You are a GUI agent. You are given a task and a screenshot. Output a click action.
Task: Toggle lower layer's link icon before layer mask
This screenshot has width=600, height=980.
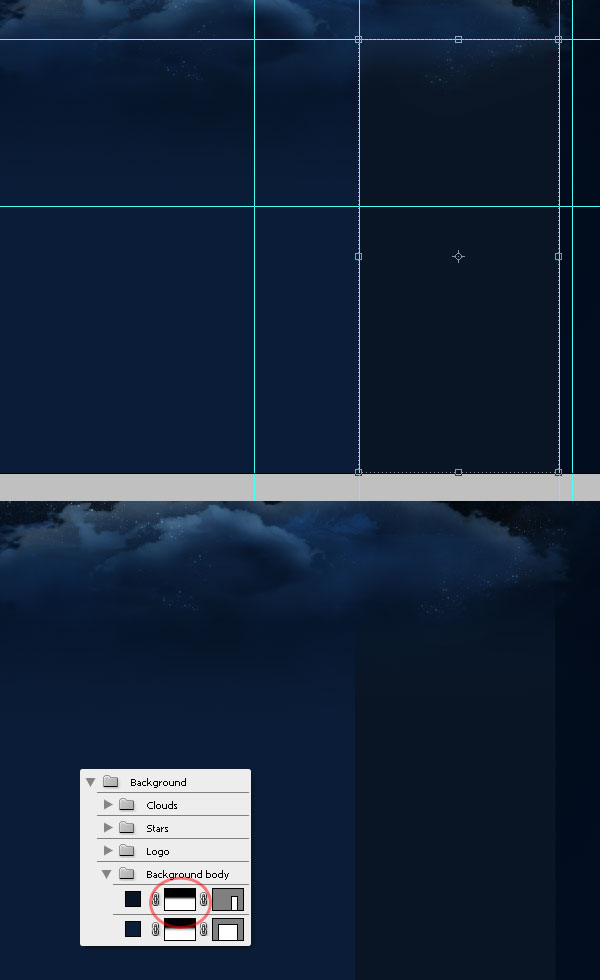[x=156, y=929]
